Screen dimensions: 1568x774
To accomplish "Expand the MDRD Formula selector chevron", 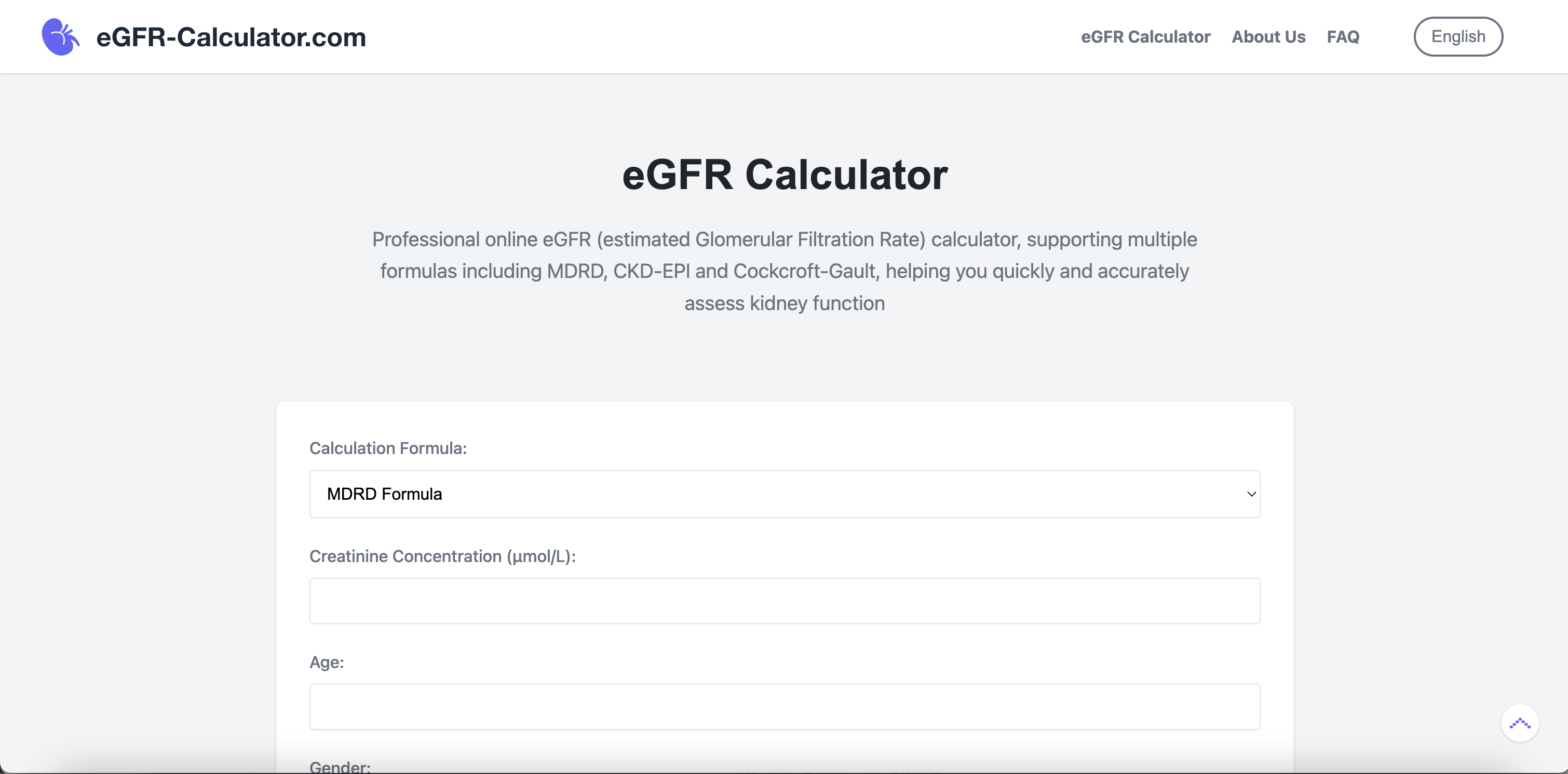I will [1249, 494].
